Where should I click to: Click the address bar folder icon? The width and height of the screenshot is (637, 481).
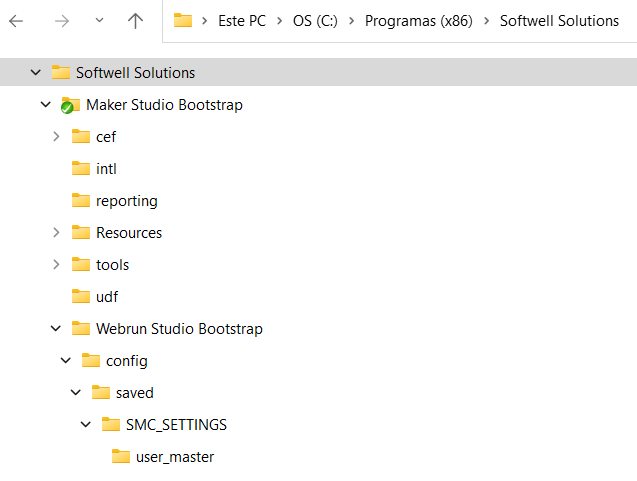182,21
